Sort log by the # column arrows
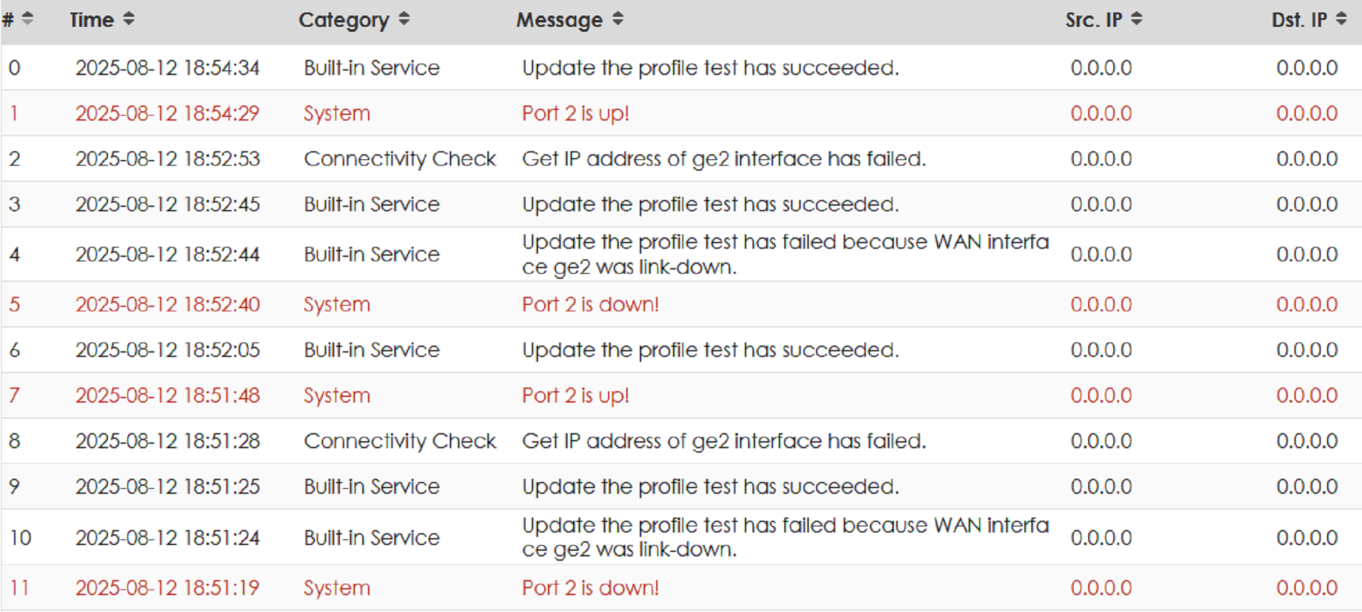 click(x=27, y=19)
